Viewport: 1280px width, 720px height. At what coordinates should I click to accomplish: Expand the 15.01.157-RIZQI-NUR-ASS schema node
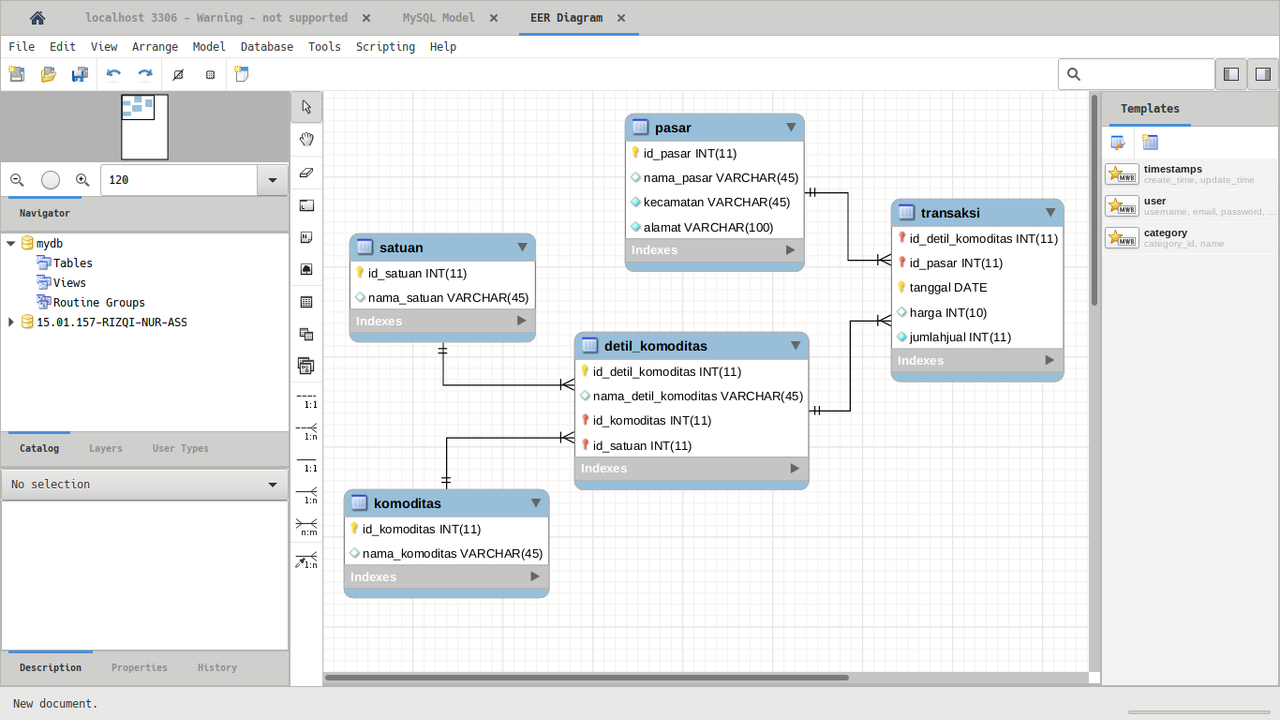[11, 322]
